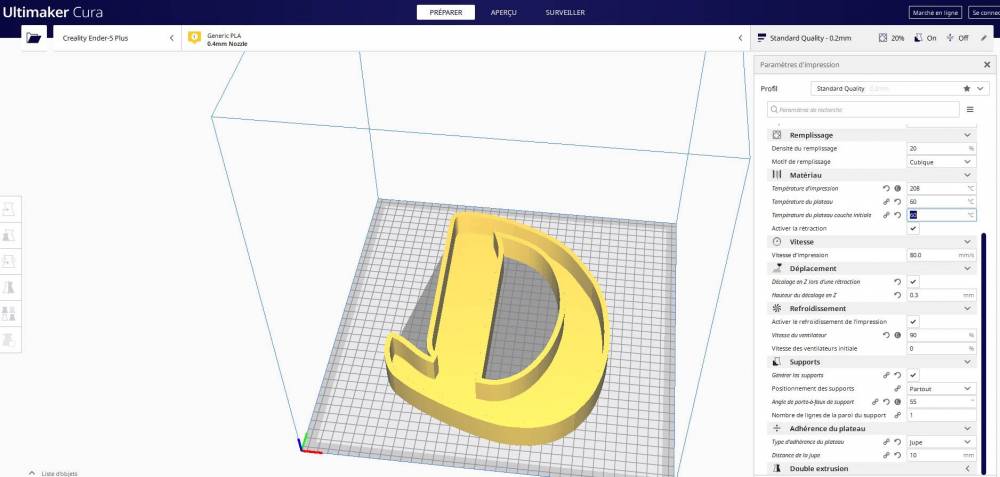Image resolution: width=1000 pixels, height=477 pixels.
Task: Click the link icon for Température du plateau
Action: coord(886,202)
